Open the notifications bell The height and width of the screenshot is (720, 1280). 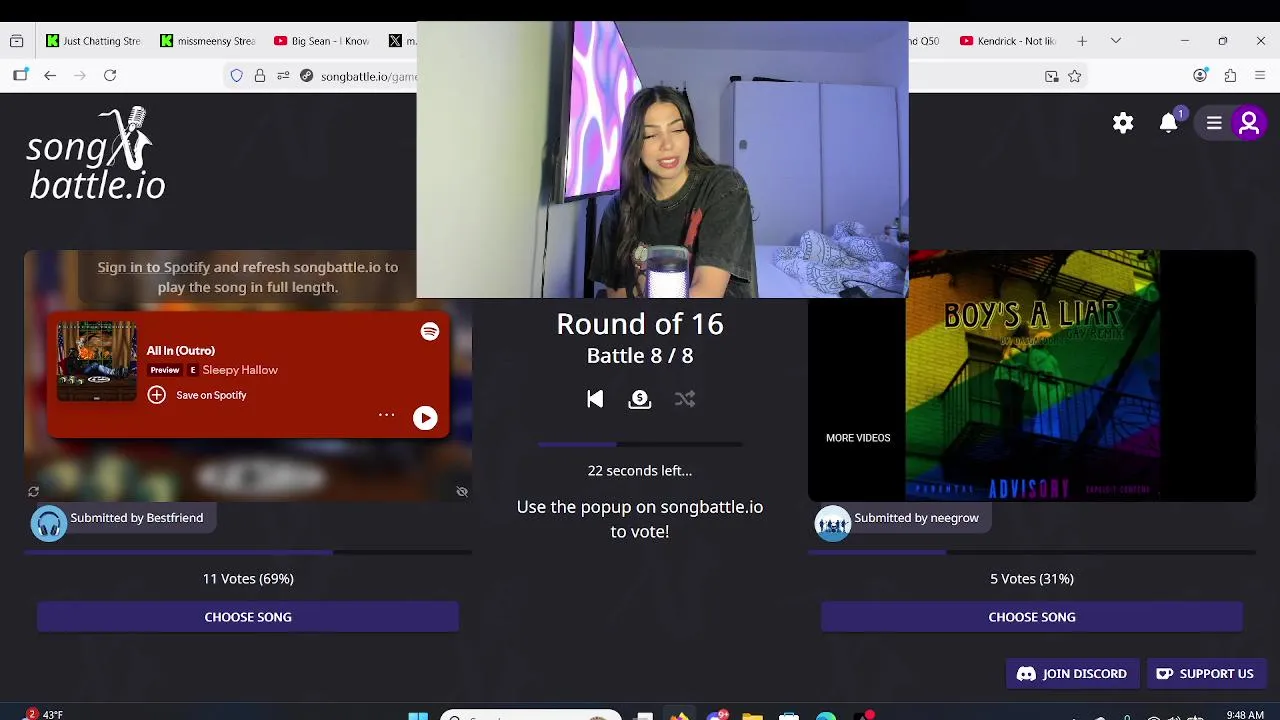pos(1168,122)
